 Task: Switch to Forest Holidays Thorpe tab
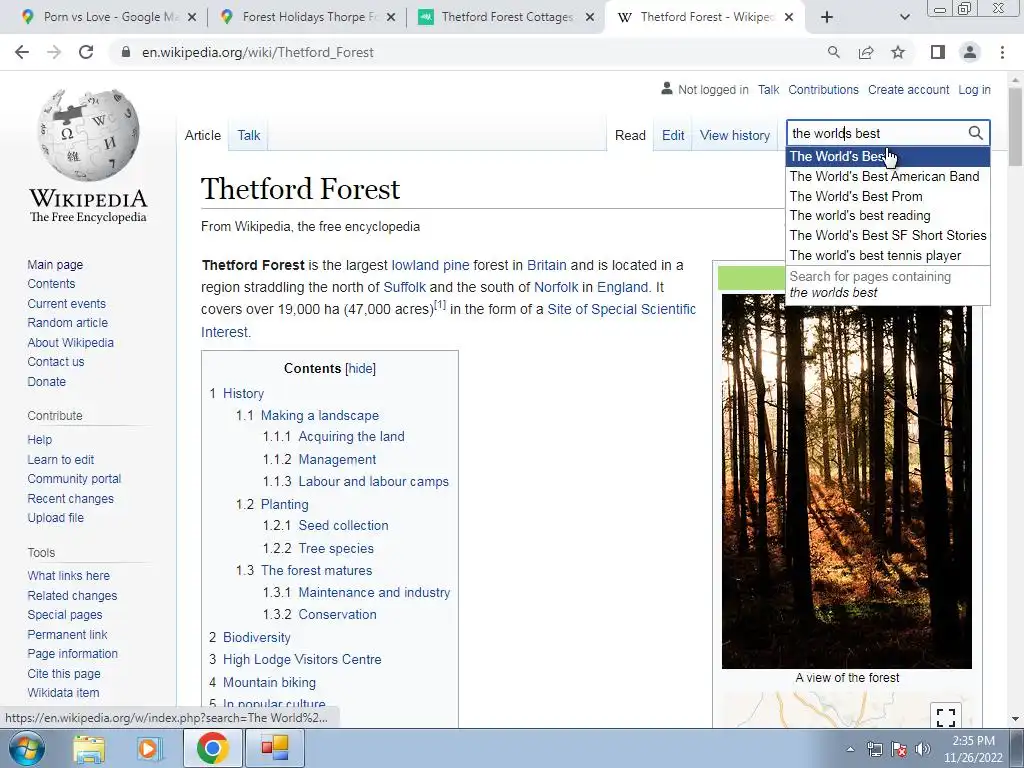(x=307, y=17)
